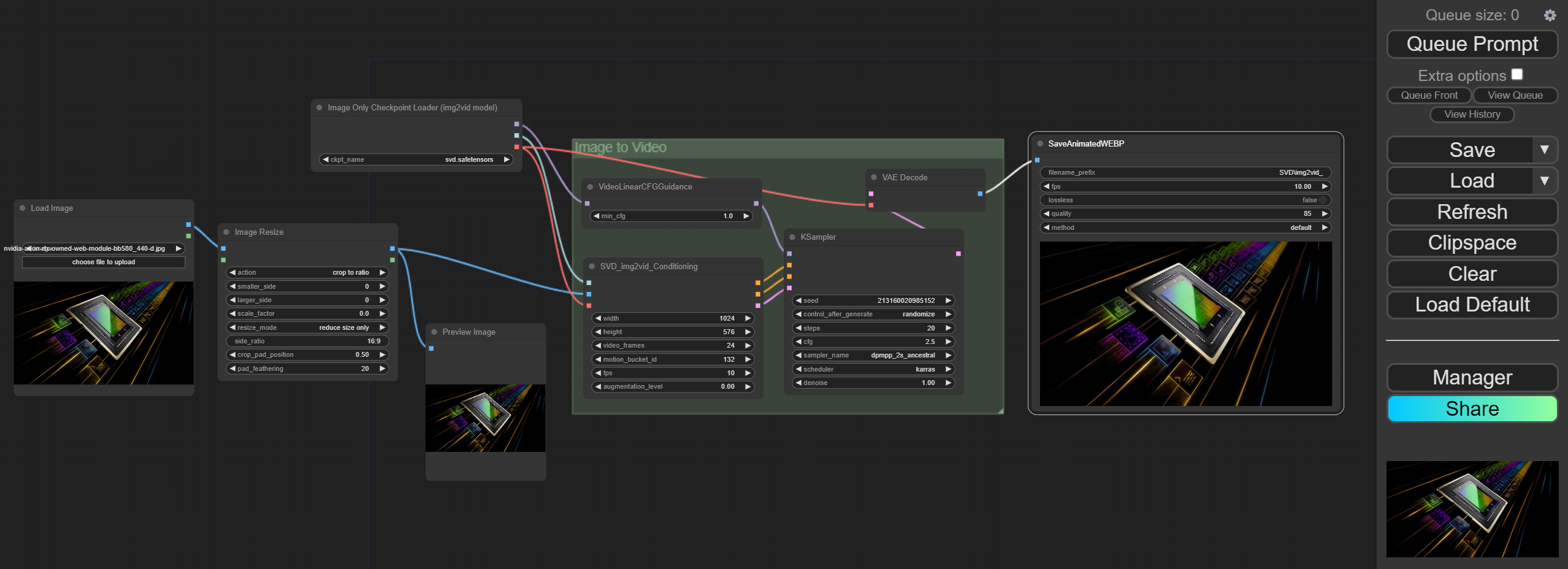Increase motion_bucket_id with right arrow
The height and width of the screenshot is (569, 1568).
coord(748,359)
